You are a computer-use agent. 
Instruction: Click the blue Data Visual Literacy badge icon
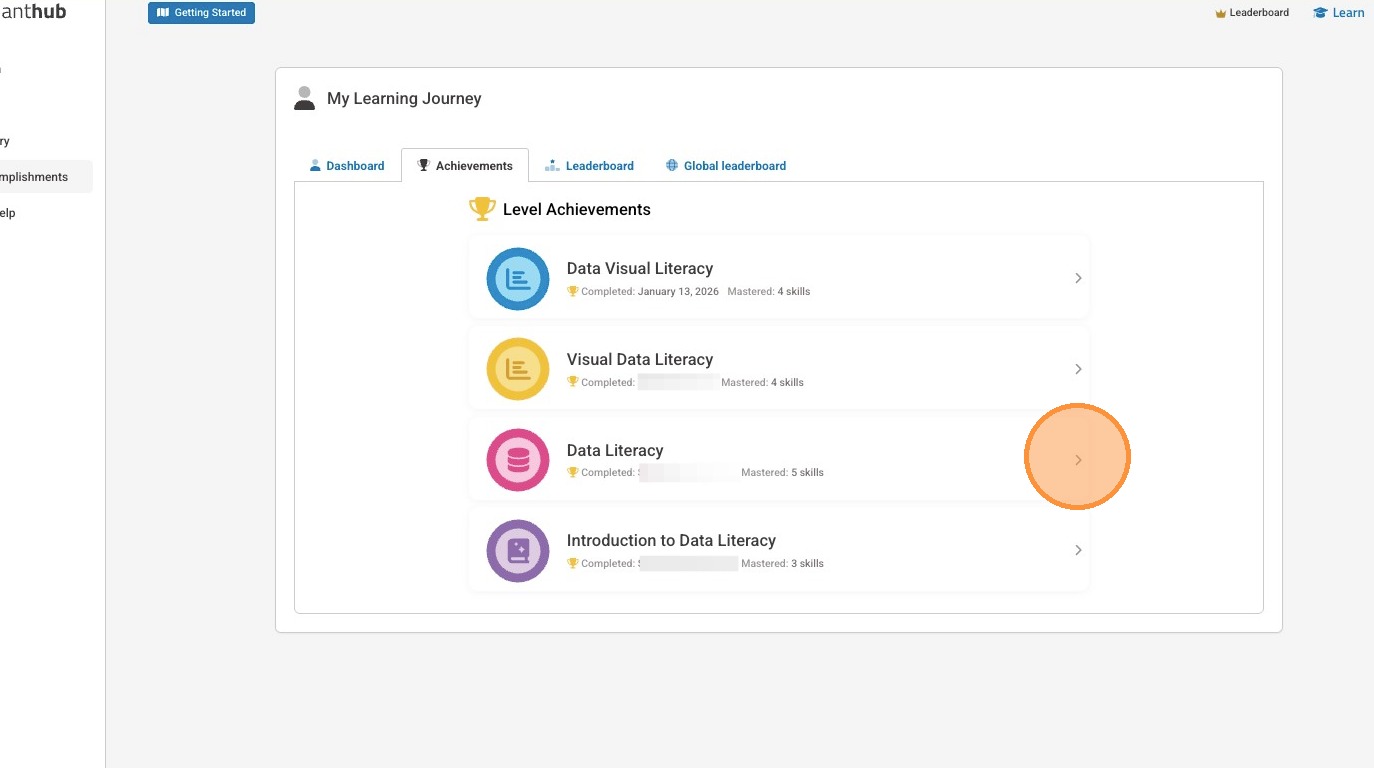518,279
